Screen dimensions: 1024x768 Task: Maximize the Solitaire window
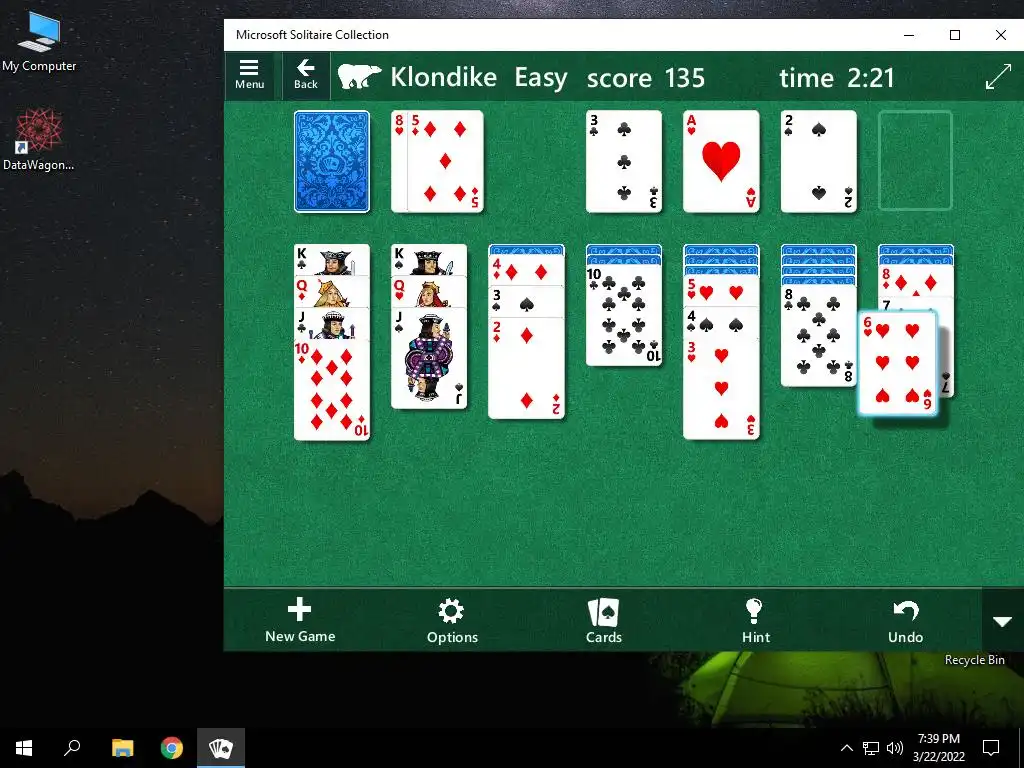[955, 35]
